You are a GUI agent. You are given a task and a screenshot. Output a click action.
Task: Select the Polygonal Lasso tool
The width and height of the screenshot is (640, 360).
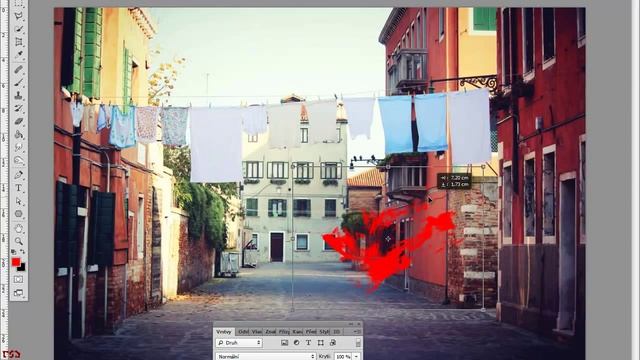click(18, 16)
